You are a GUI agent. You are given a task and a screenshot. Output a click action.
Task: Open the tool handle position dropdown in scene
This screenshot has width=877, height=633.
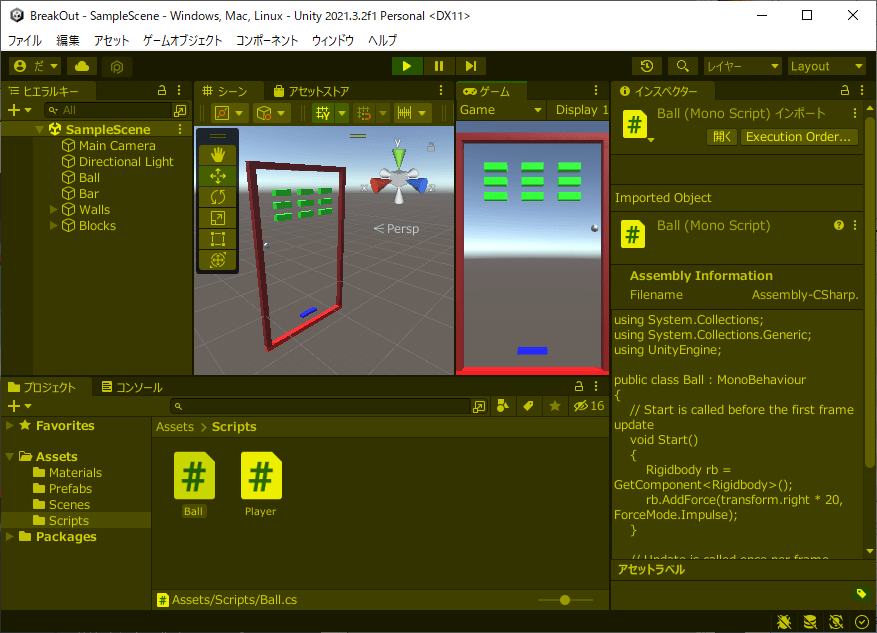coord(229,113)
